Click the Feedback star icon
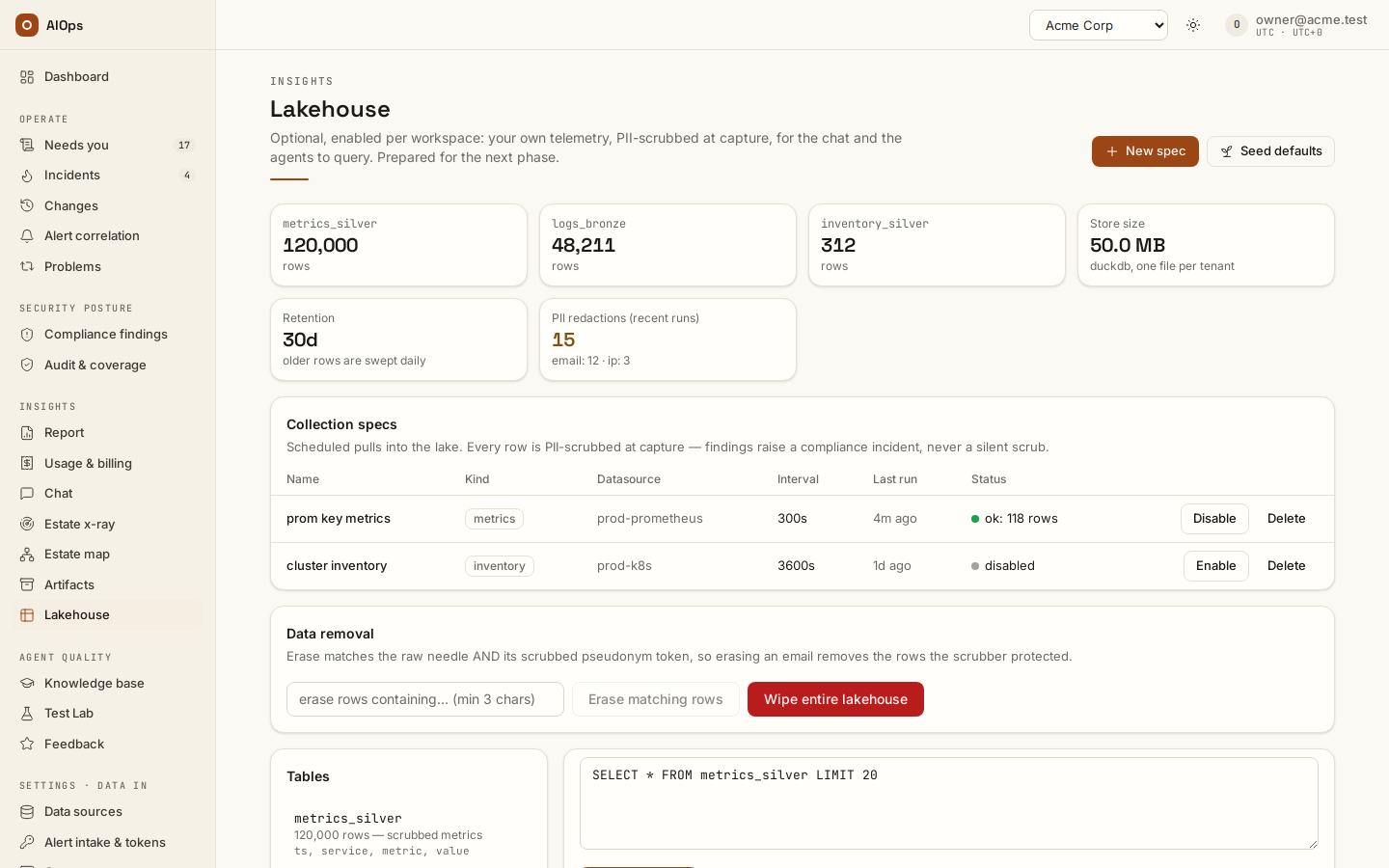 pyautogui.click(x=27, y=745)
